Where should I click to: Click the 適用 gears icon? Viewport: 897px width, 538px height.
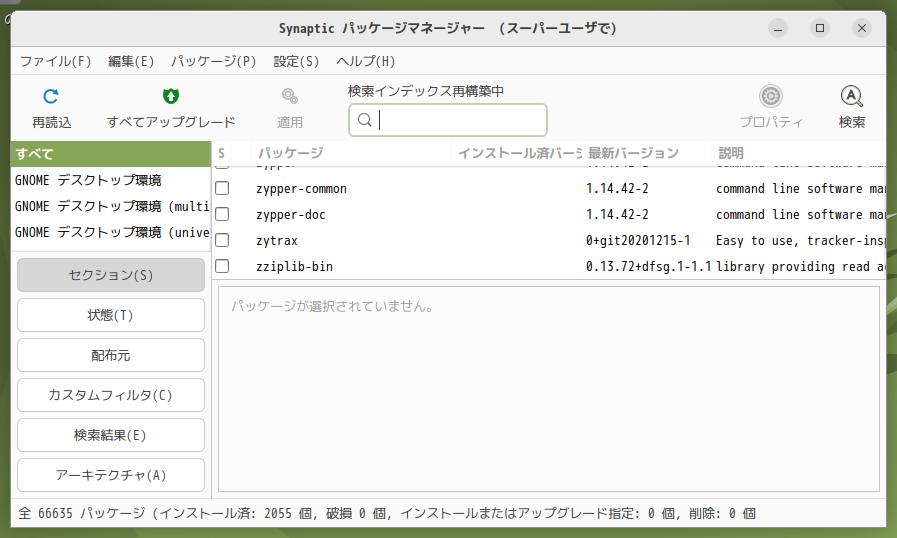pos(289,96)
